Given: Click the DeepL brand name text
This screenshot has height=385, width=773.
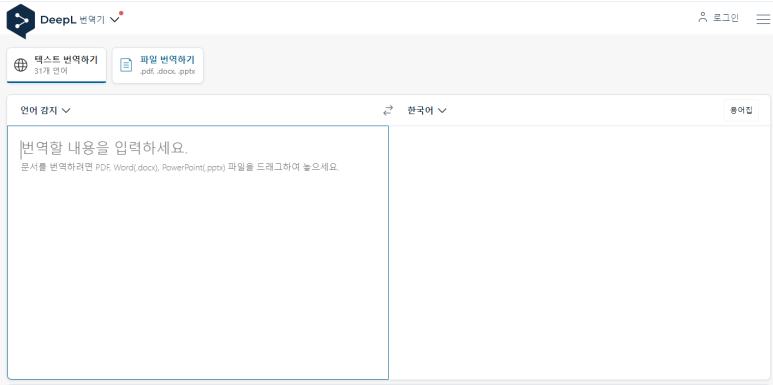Looking at the screenshot, I should (58, 20).
